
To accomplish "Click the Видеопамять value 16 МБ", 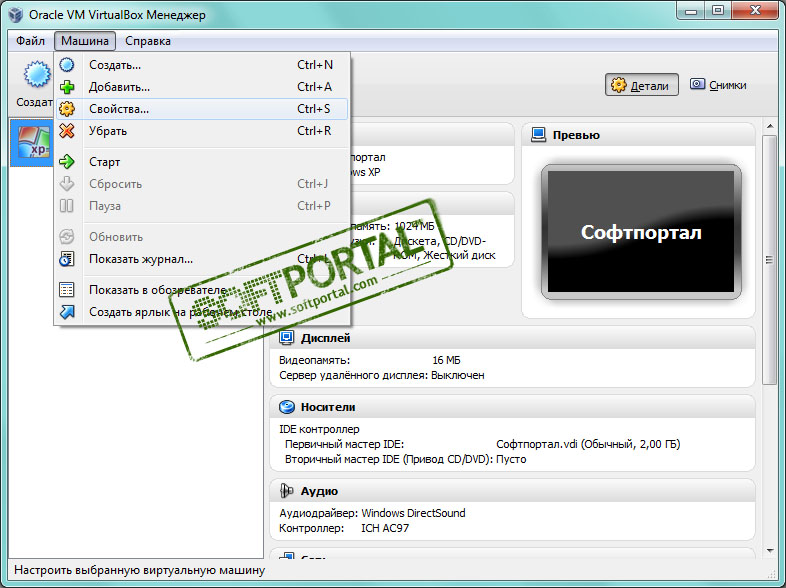I will (x=446, y=360).
